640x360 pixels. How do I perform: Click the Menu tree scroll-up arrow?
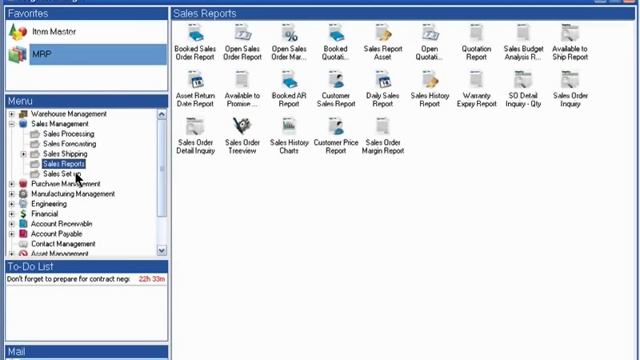click(162, 114)
